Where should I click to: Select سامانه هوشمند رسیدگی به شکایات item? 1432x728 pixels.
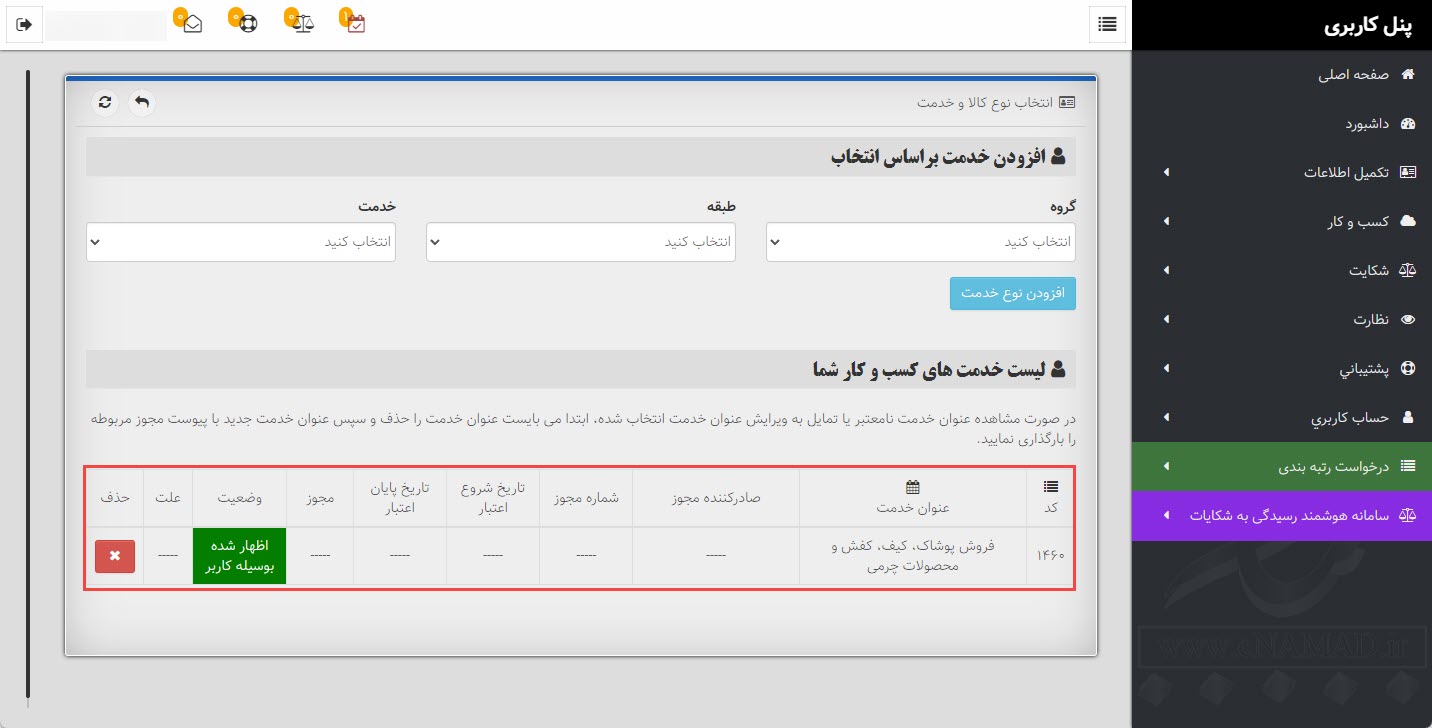pyautogui.click(x=1282, y=516)
